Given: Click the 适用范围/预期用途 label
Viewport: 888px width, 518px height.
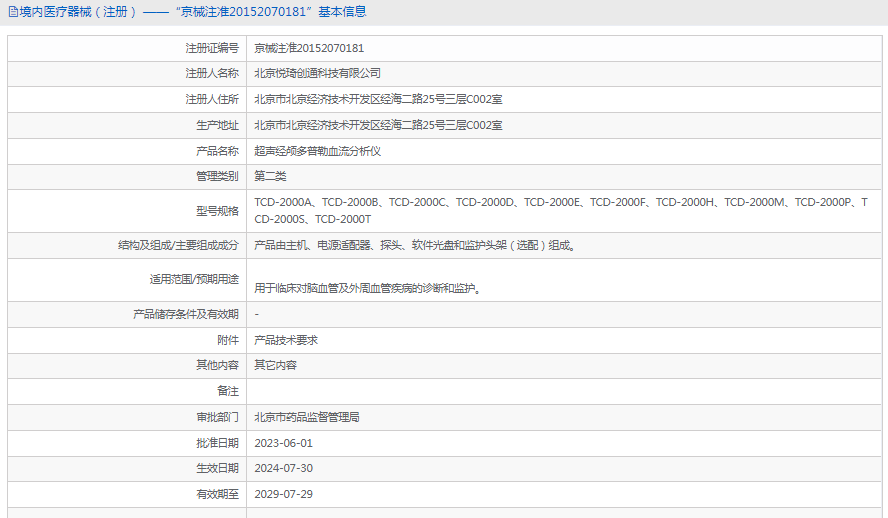Looking at the screenshot, I should (194, 279).
